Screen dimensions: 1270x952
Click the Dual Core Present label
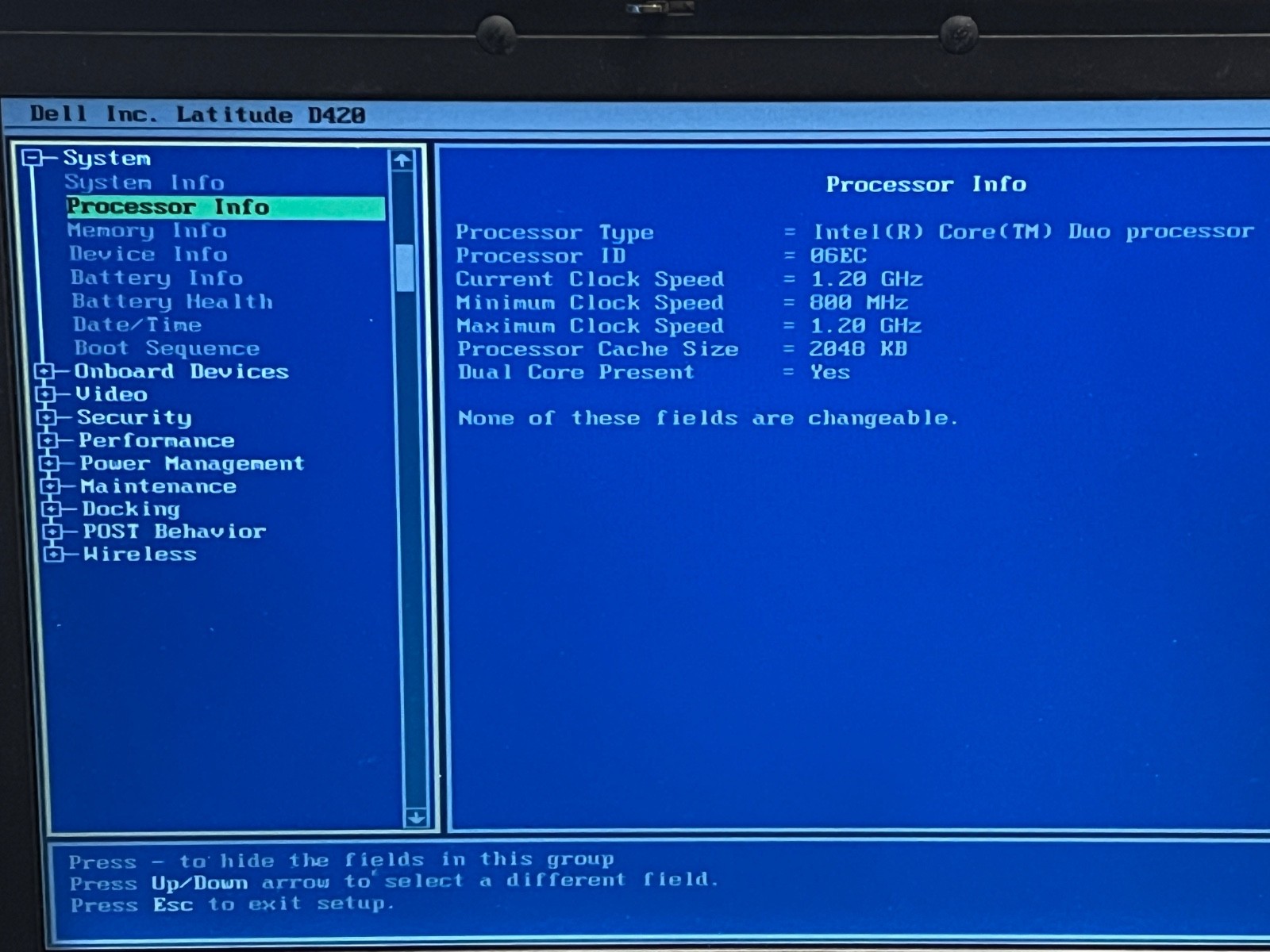point(576,372)
